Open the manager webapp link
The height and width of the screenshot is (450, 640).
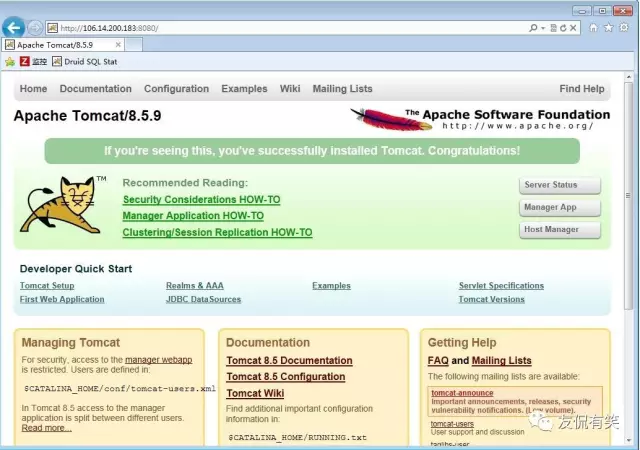coord(158,360)
